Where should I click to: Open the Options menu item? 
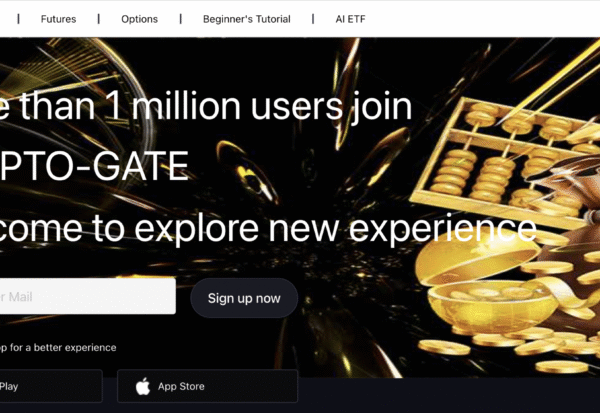tap(139, 19)
